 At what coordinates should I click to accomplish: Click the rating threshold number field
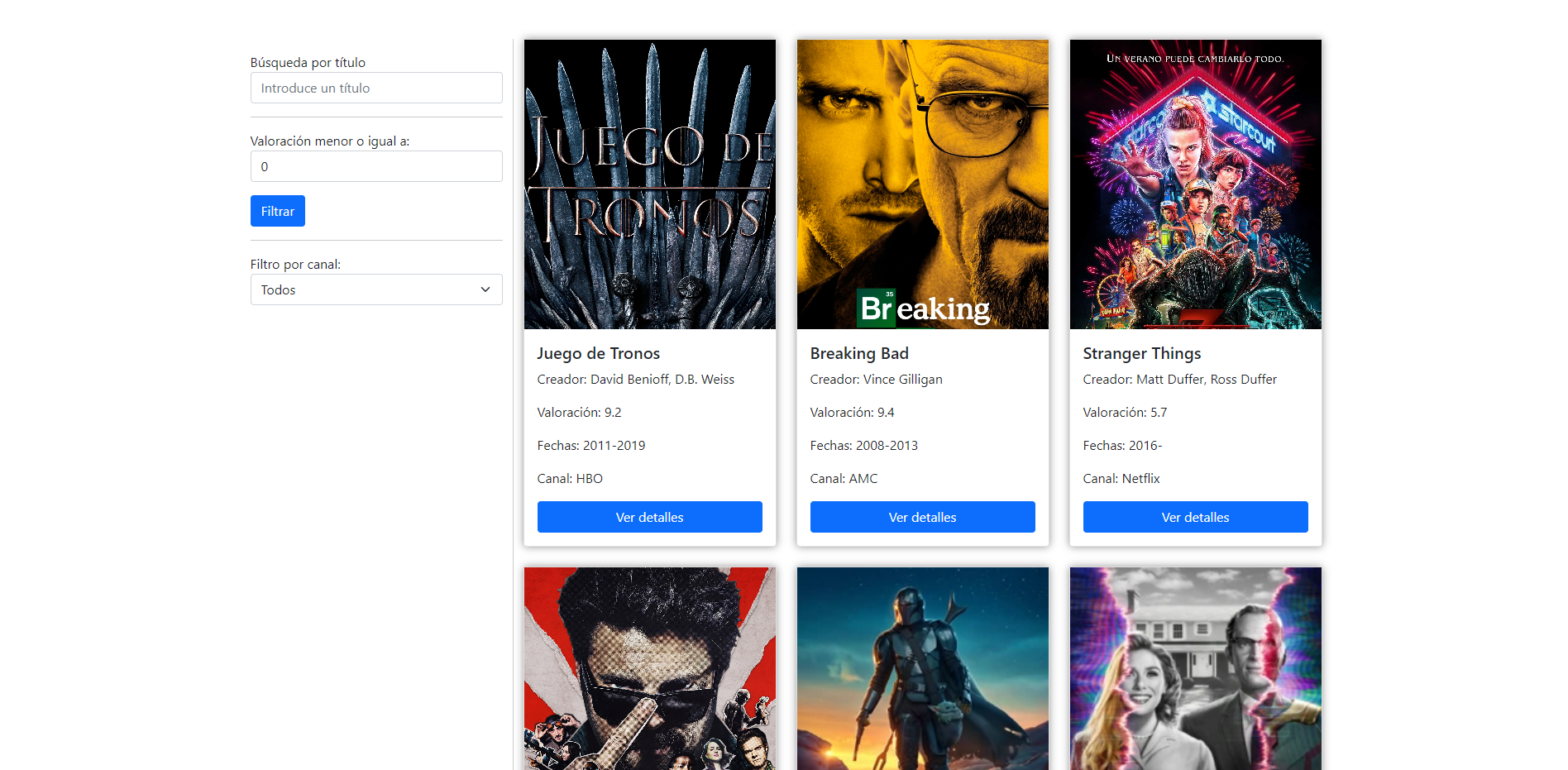click(x=376, y=166)
